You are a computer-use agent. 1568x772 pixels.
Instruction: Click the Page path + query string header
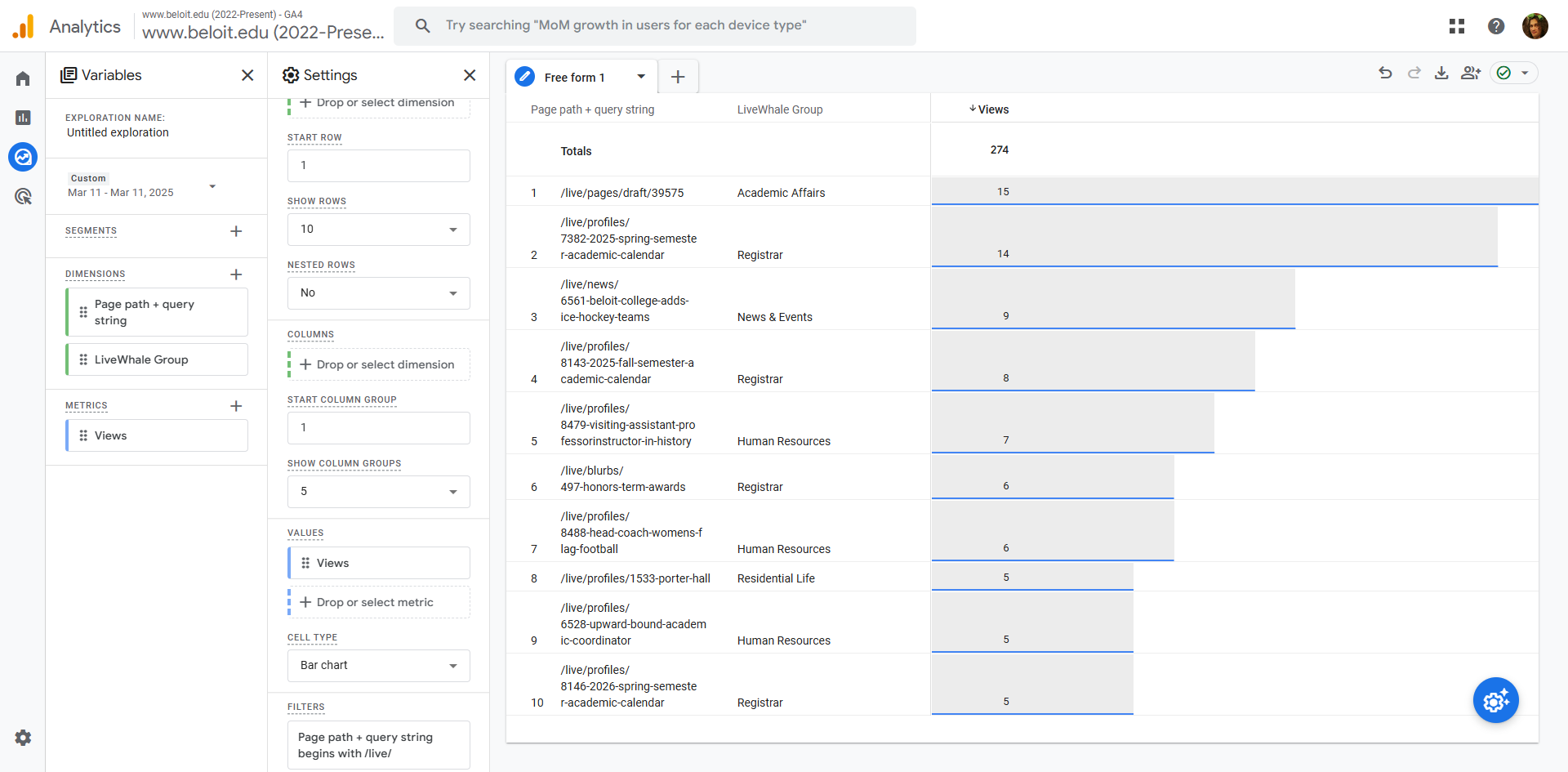[592, 109]
